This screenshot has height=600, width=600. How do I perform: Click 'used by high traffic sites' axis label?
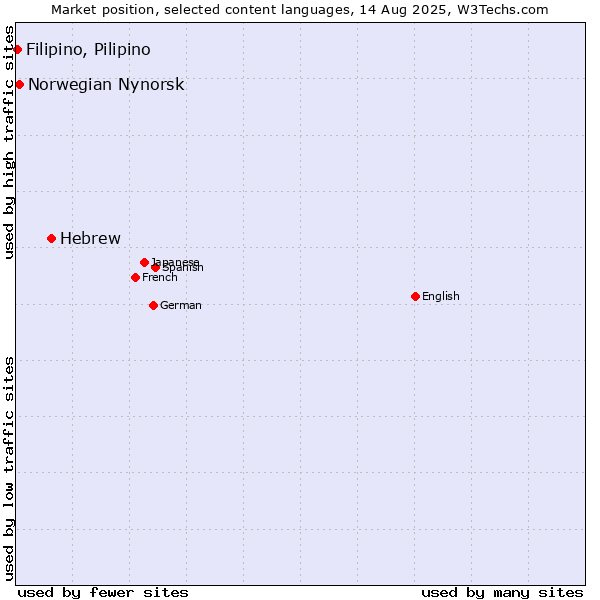click(9, 142)
